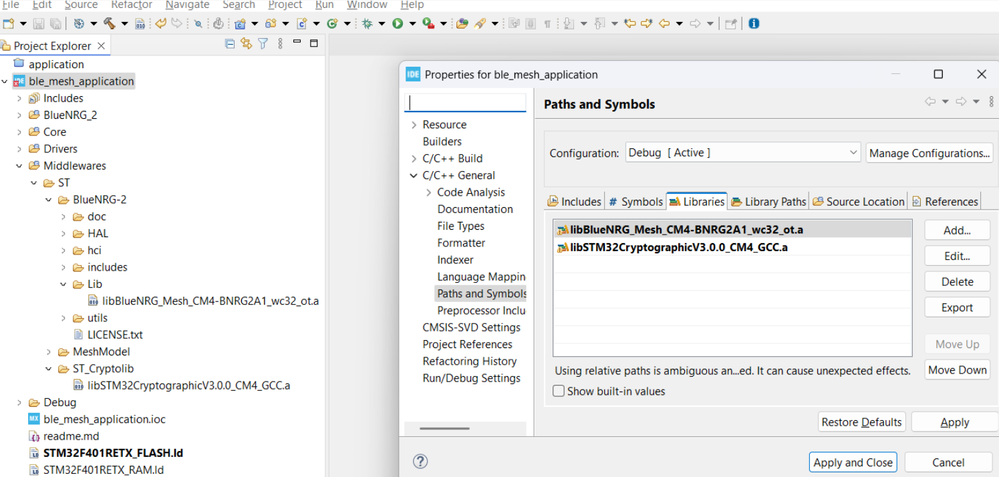The height and width of the screenshot is (477, 999).
Task: Click the Collapse All icon in Project Explorer
Action: (231, 44)
